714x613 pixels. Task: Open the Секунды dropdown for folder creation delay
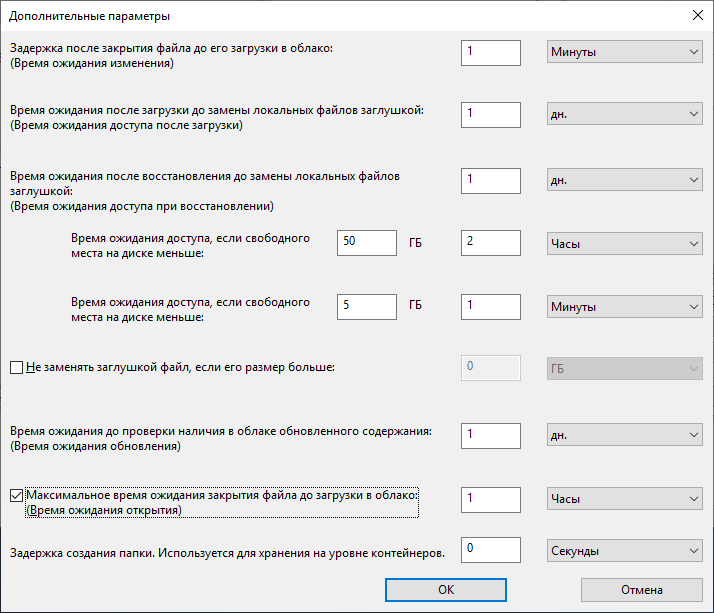[x=625, y=550]
